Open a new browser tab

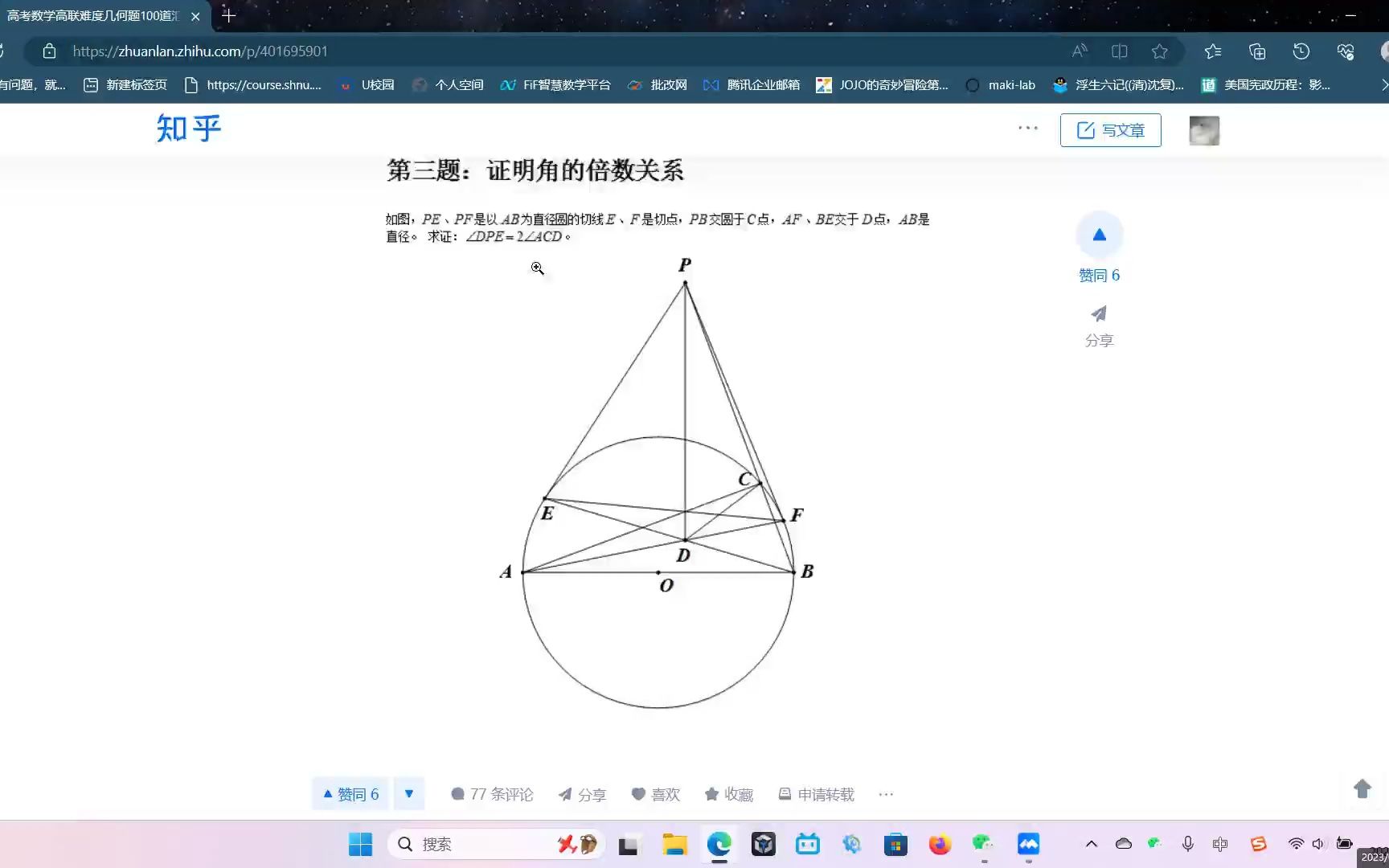tap(228, 15)
